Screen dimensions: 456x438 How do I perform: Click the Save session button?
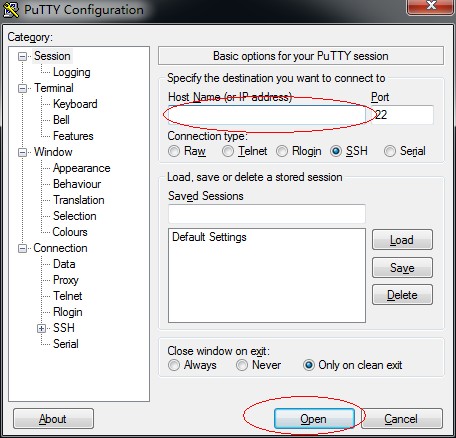402,268
